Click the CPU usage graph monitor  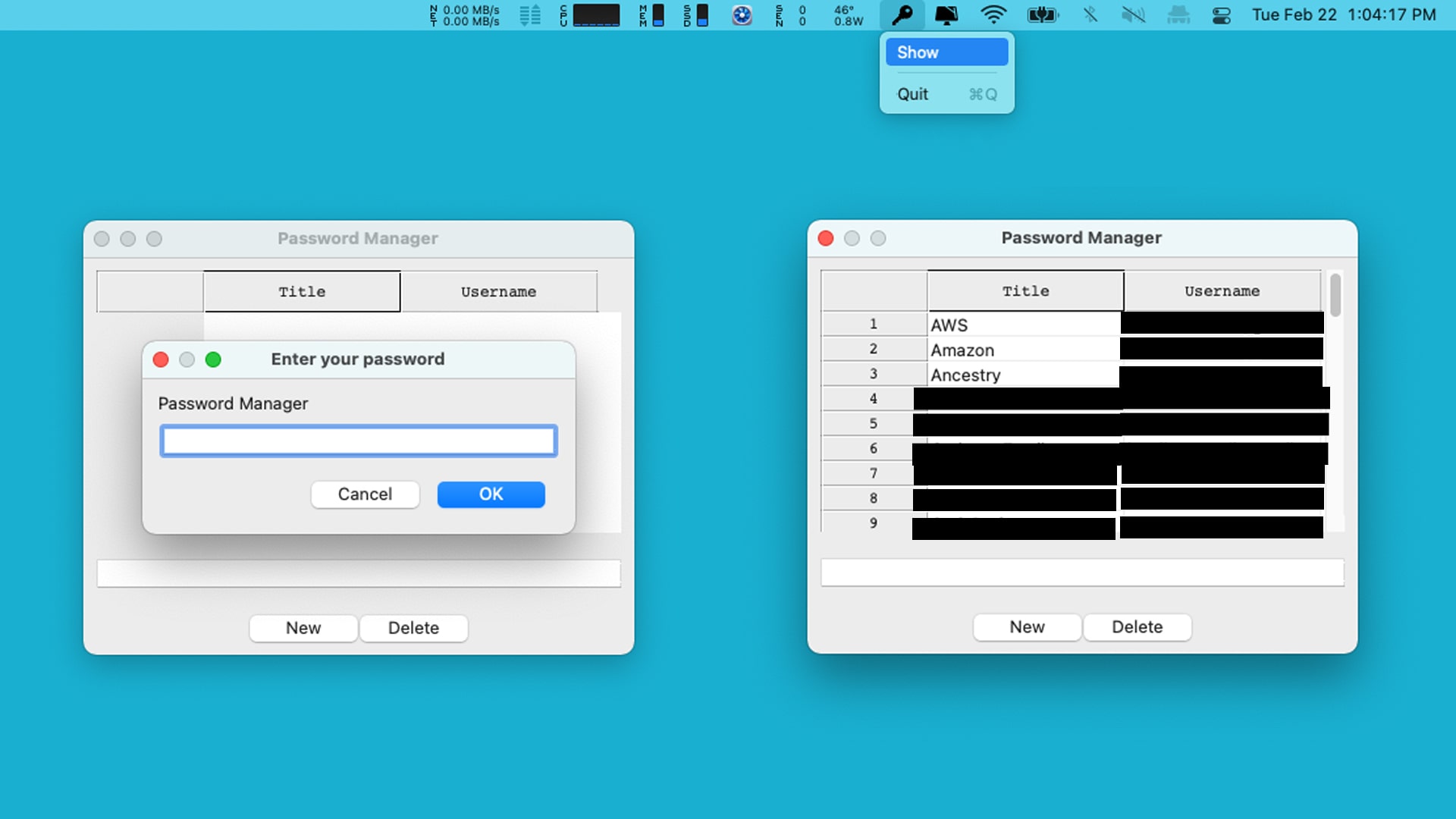tap(595, 15)
